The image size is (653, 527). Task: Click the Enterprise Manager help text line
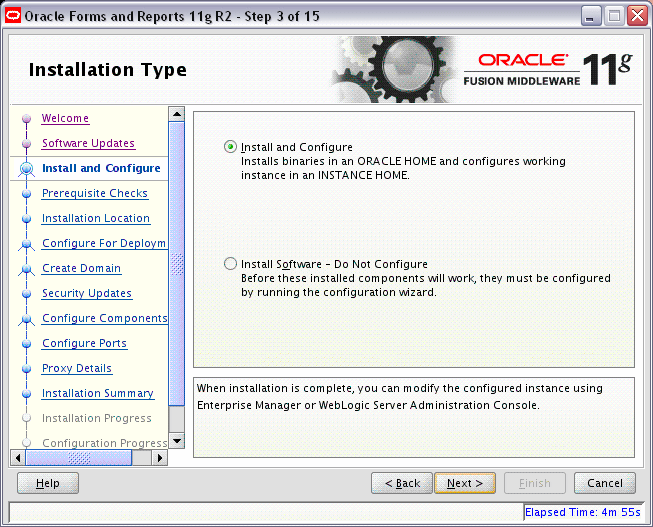pos(368,405)
